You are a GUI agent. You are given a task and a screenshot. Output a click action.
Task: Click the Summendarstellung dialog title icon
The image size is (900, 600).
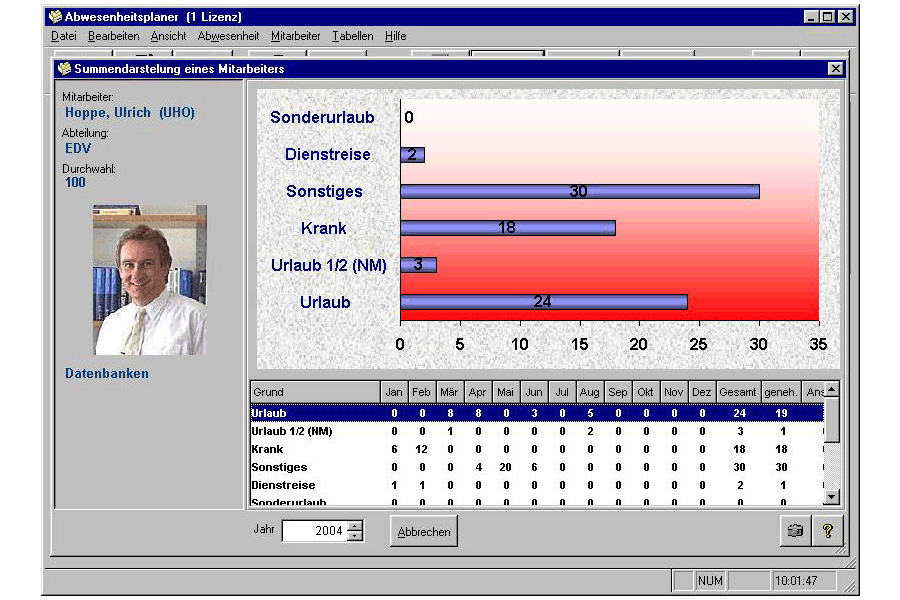[x=64, y=69]
